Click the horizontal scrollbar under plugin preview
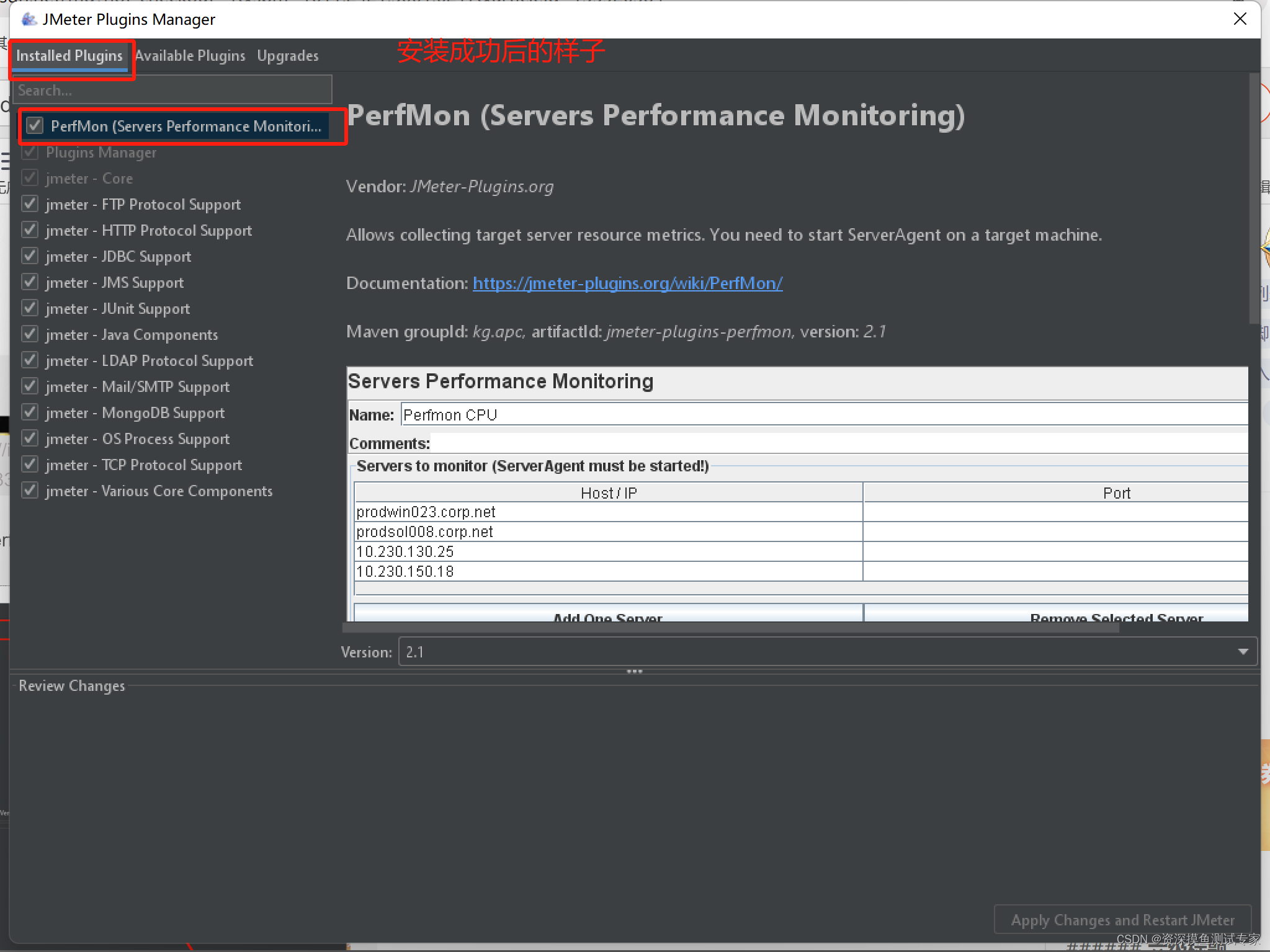The height and width of the screenshot is (952, 1270). coord(732,628)
